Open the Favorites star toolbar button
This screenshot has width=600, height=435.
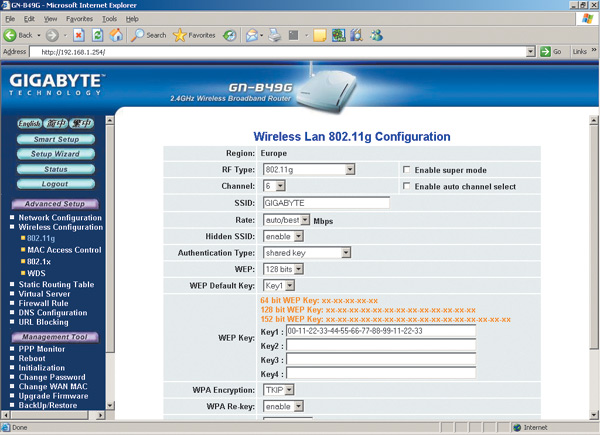pos(194,35)
